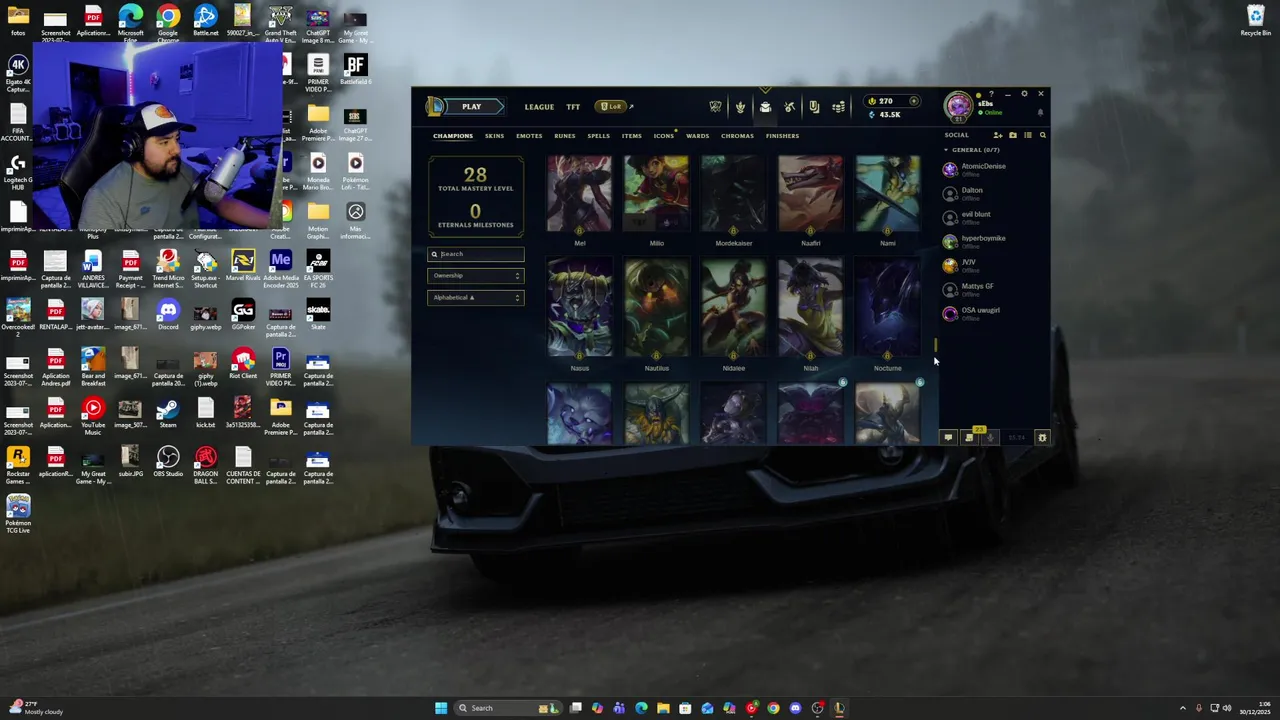Viewport: 1280px width, 720px height.
Task: Toggle the friends list view icon in Social
Action: tap(1027, 135)
